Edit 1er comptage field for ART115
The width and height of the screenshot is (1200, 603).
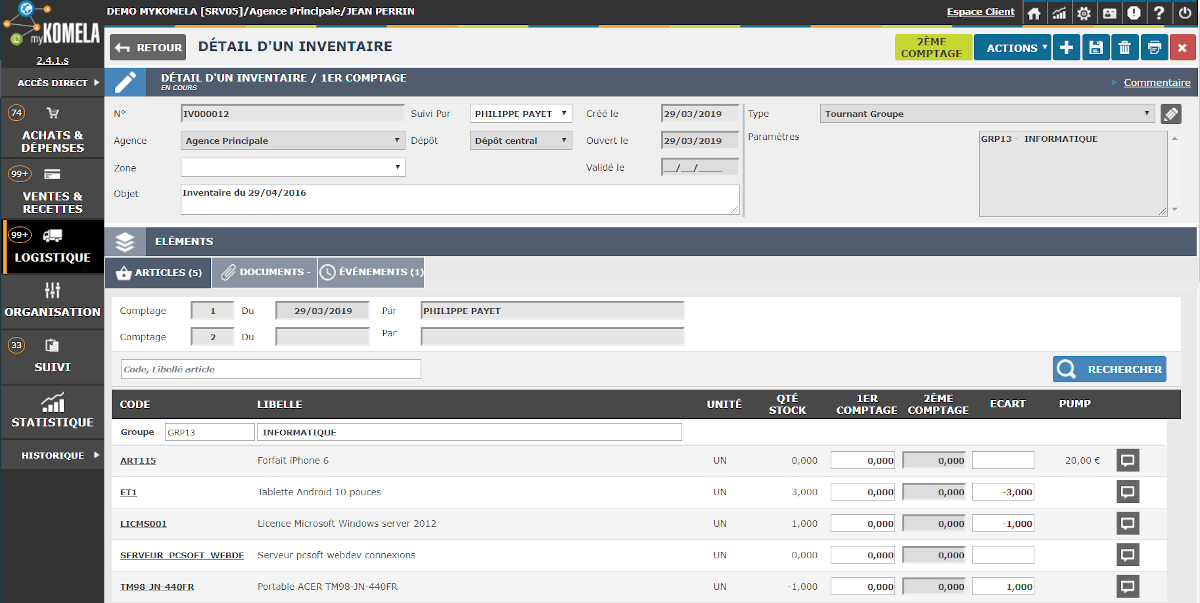(x=863, y=461)
